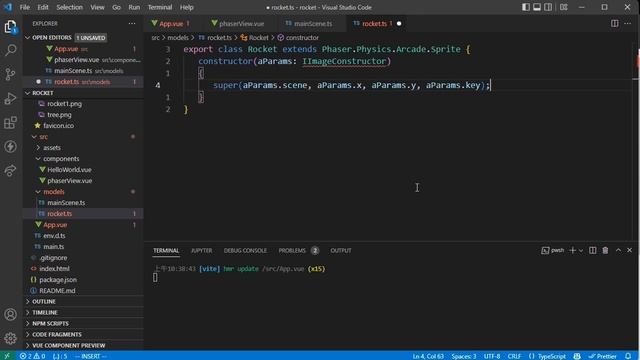Kill terminal with trash icon
Screen dimensions: 640x360
[605, 250]
